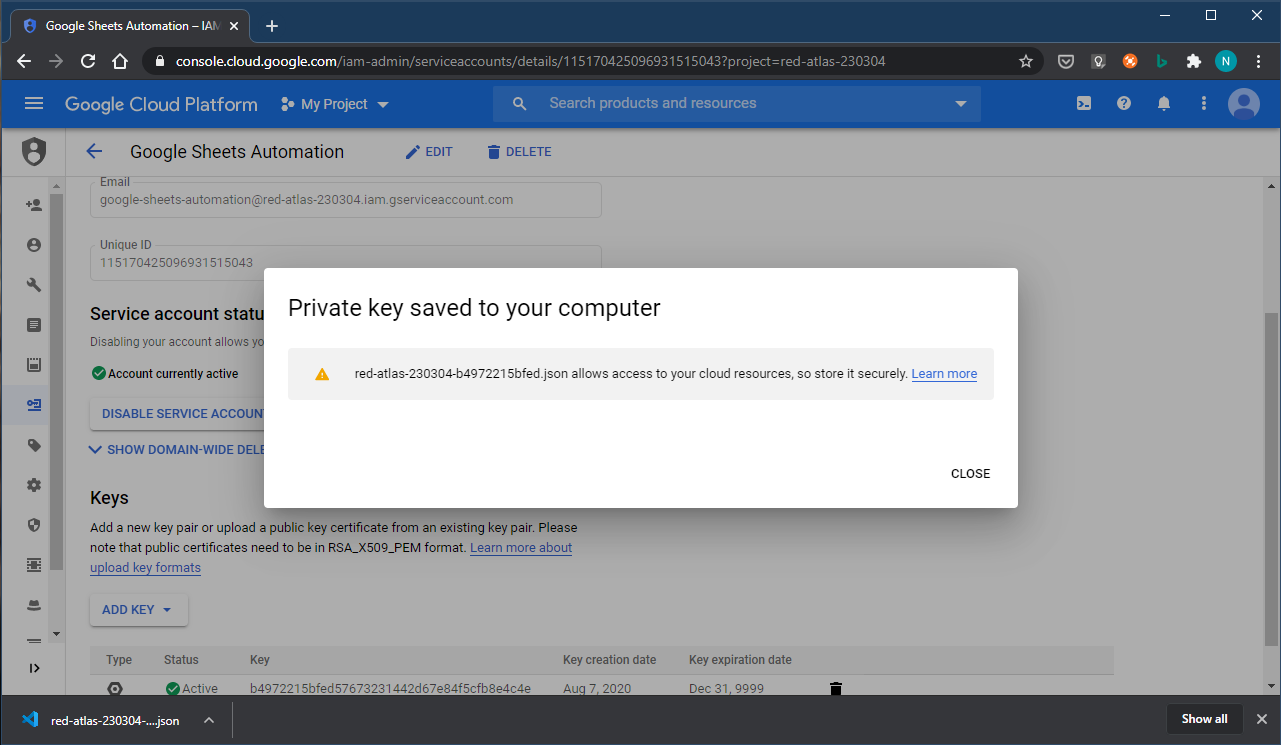Open Chrome profile N avatar

tap(1226, 61)
